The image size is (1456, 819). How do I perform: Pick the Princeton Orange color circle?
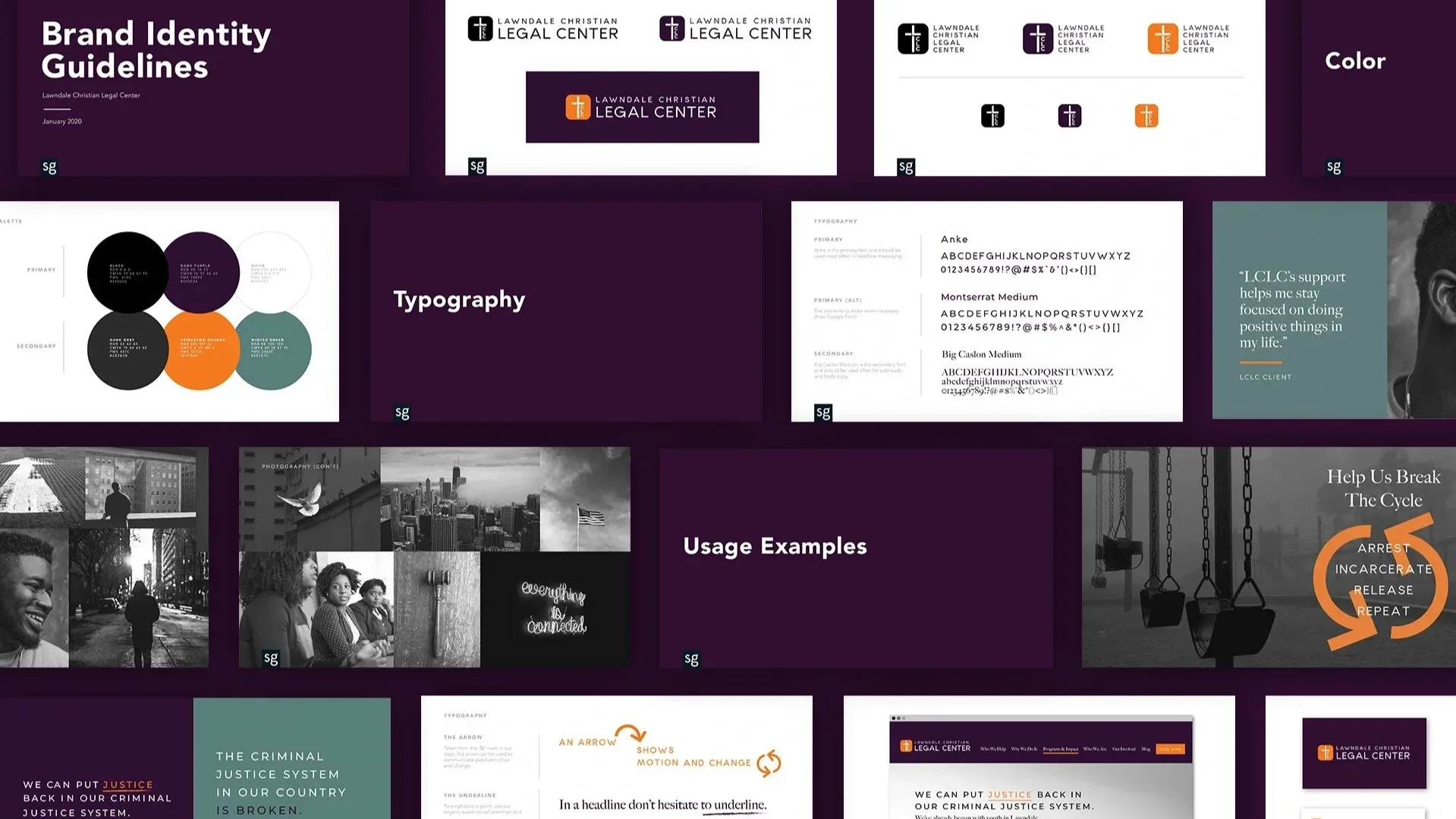pyautogui.click(x=200, y=350)
